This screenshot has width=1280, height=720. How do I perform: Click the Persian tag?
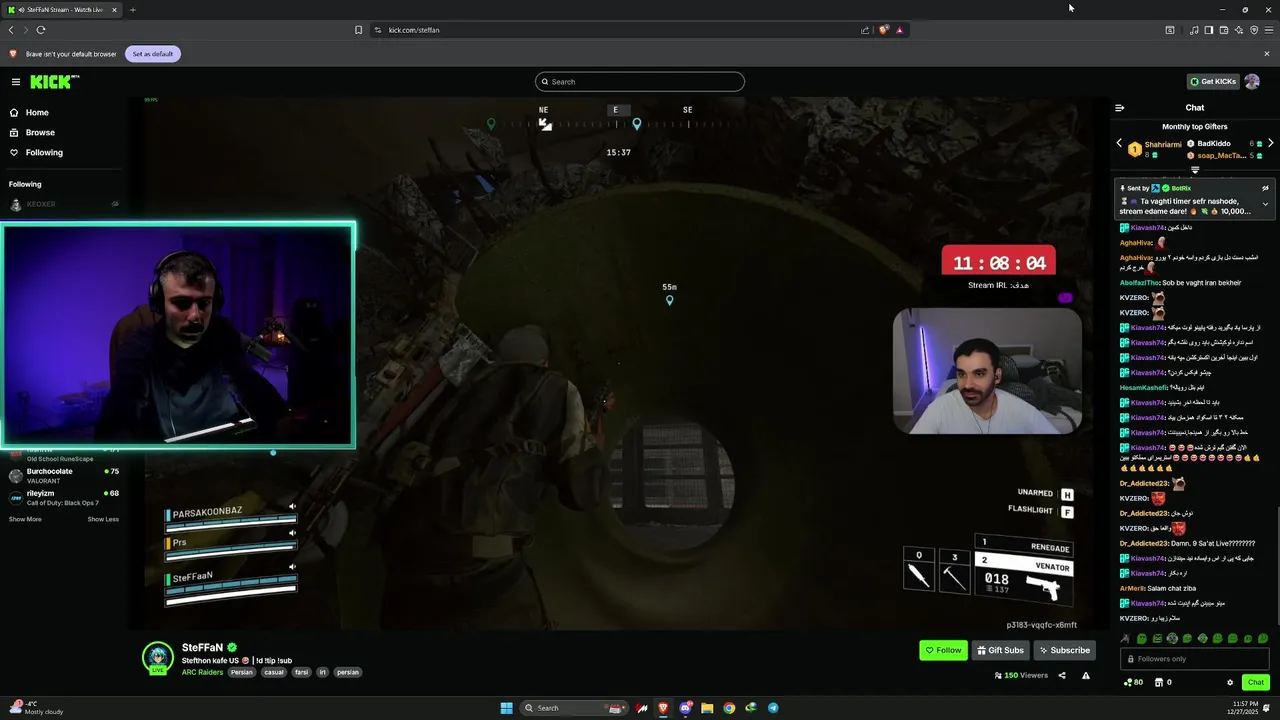coord(242,672)
